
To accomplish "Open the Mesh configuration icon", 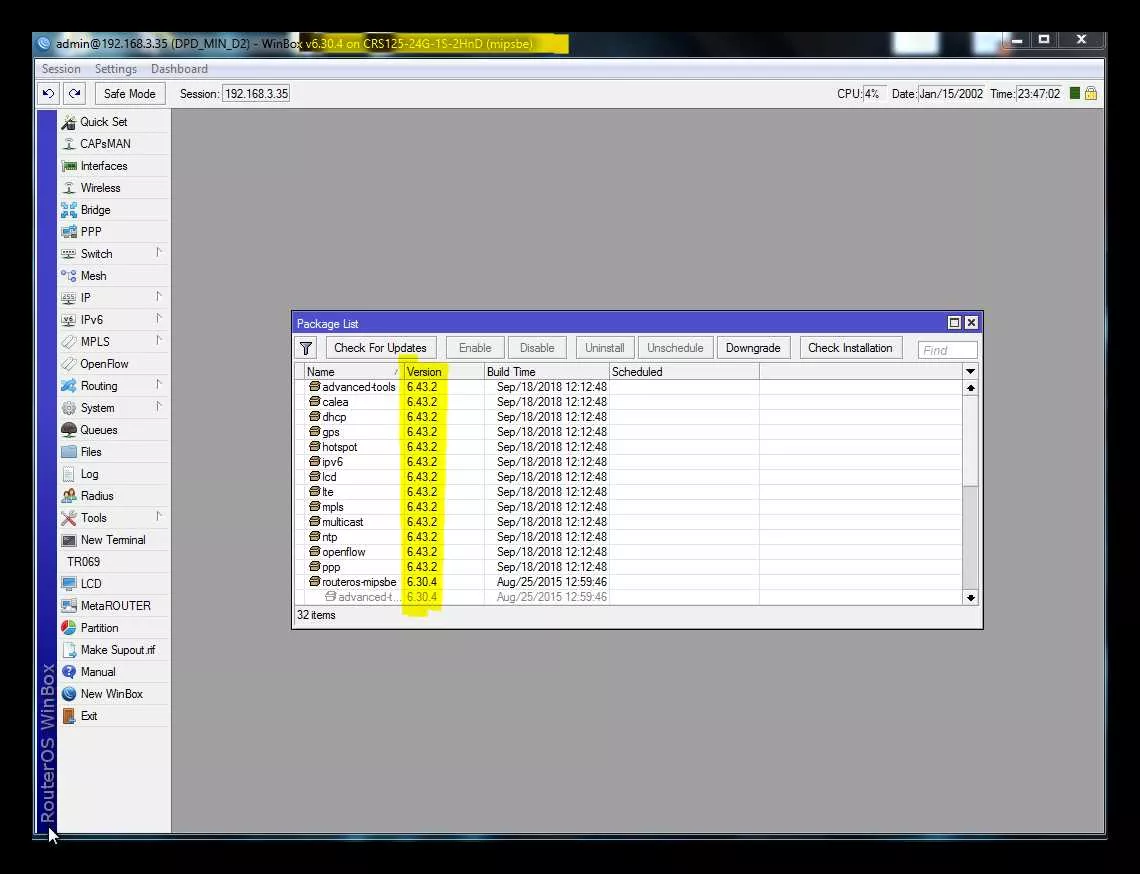I will click(69, 276).
